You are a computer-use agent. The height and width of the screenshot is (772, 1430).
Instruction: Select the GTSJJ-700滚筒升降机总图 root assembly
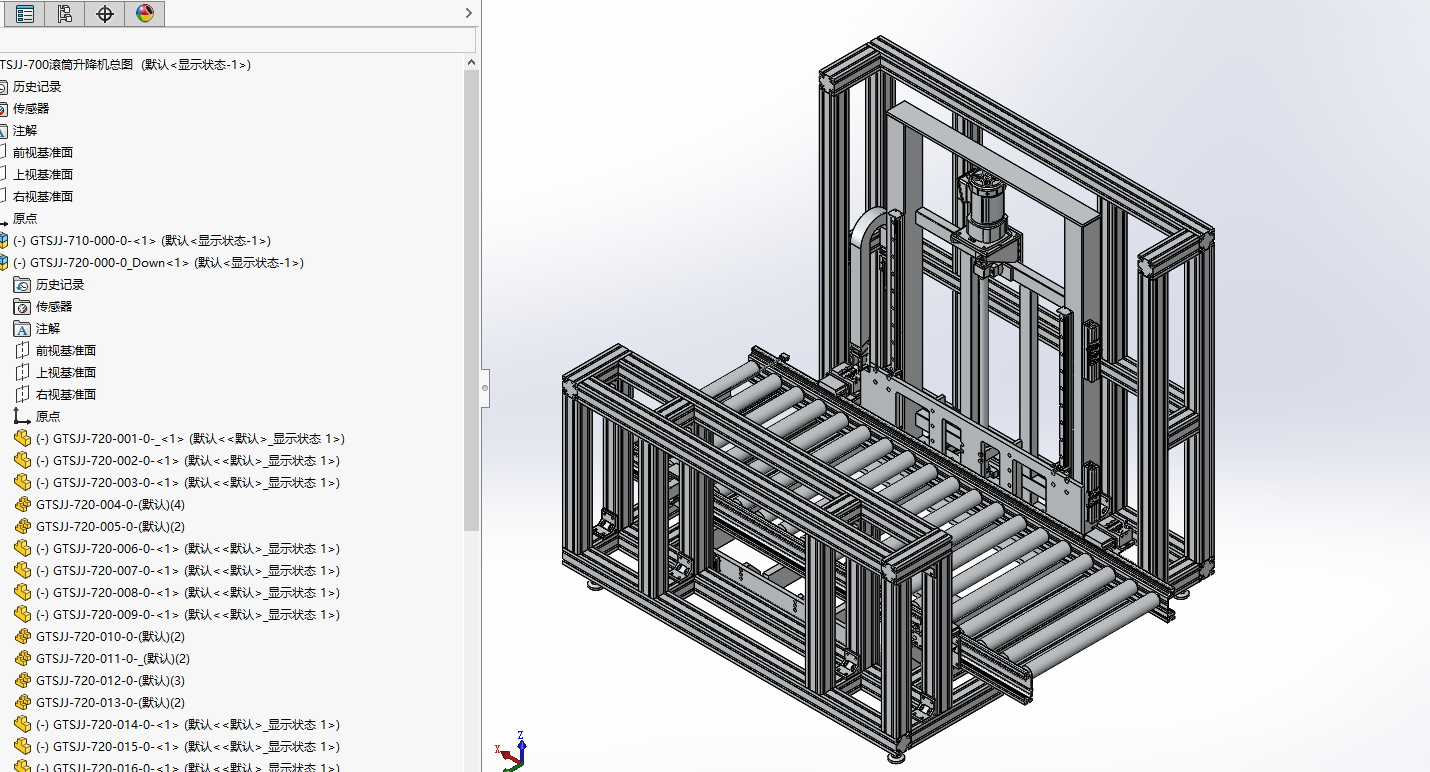125,65
